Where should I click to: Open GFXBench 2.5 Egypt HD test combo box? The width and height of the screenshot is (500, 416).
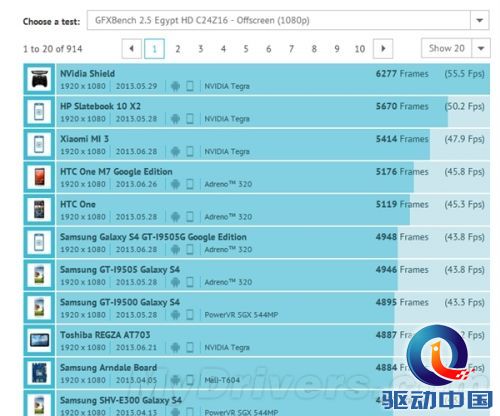[288, 20]
